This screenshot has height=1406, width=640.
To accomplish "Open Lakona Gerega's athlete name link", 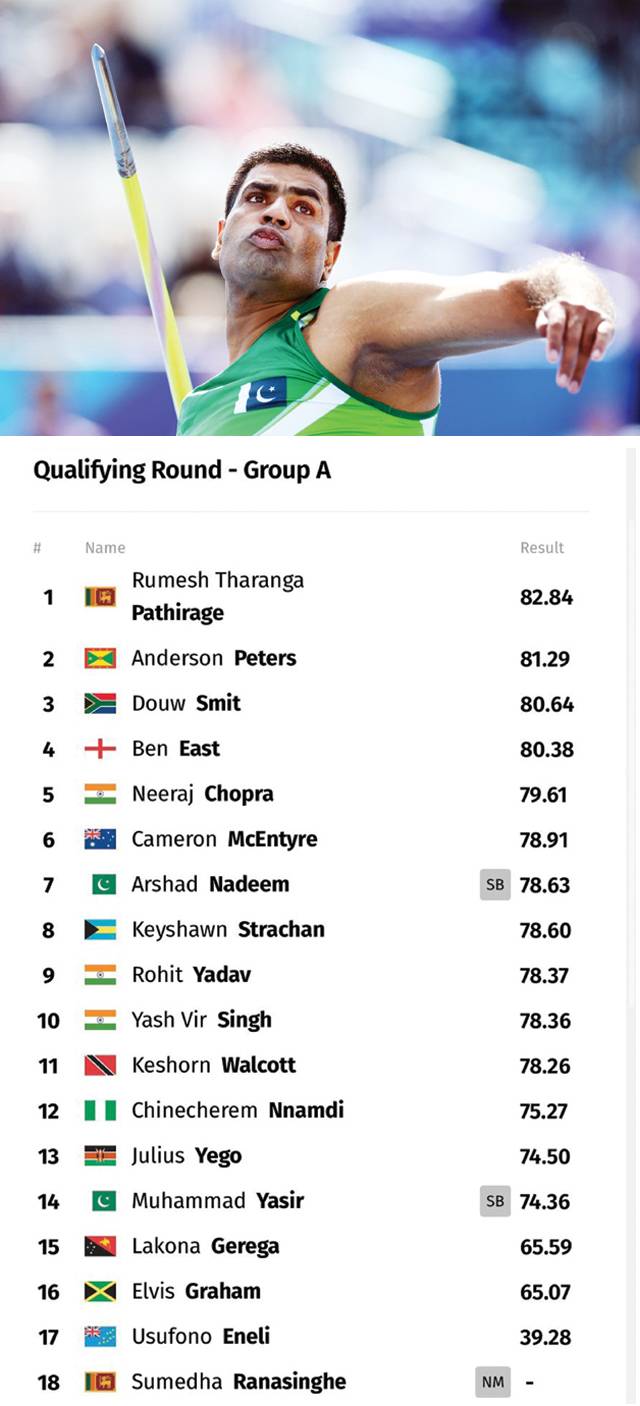I will click(x=206, y=1246).
